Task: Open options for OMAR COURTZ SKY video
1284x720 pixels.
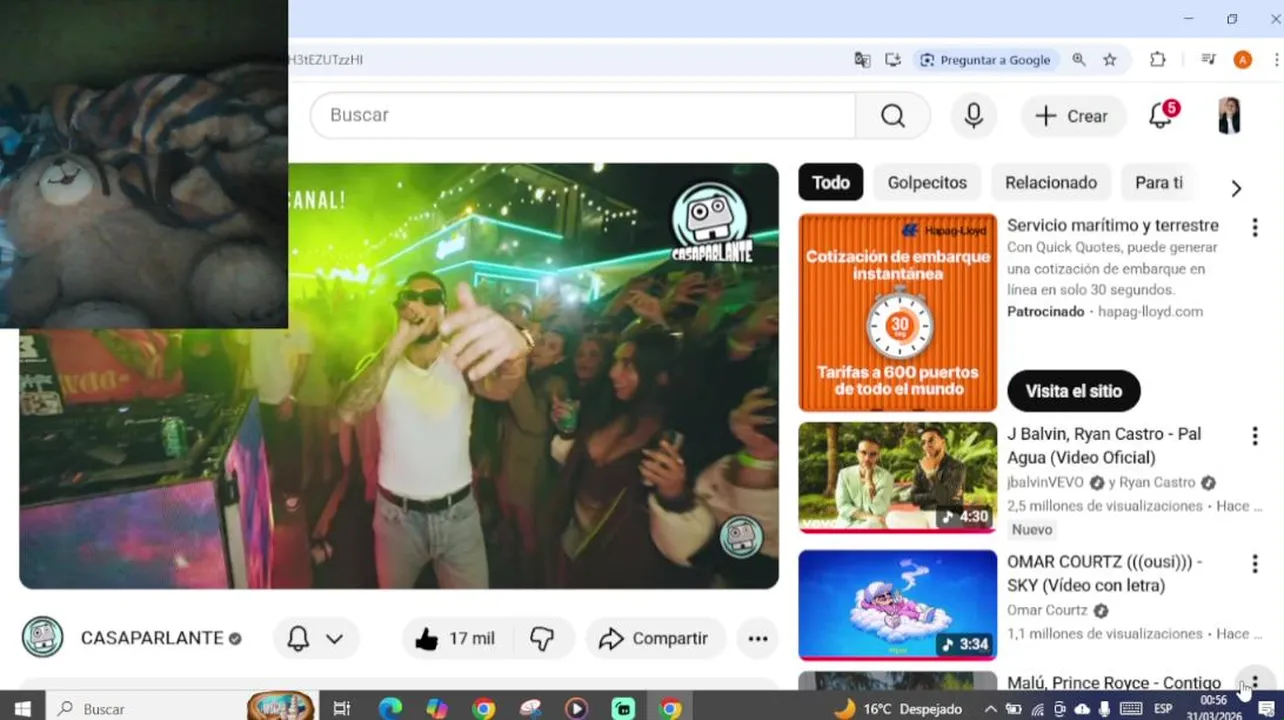Action: (x=1254, y=564)
